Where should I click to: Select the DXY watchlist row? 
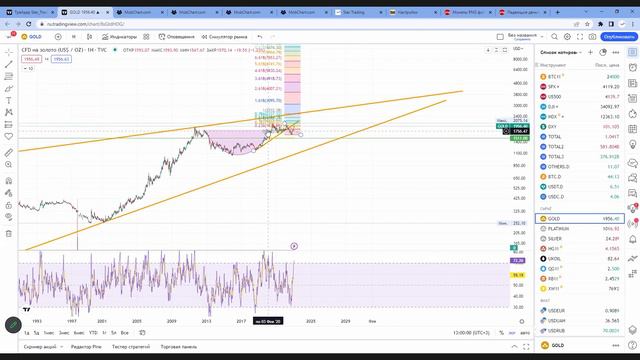[580, 127]
